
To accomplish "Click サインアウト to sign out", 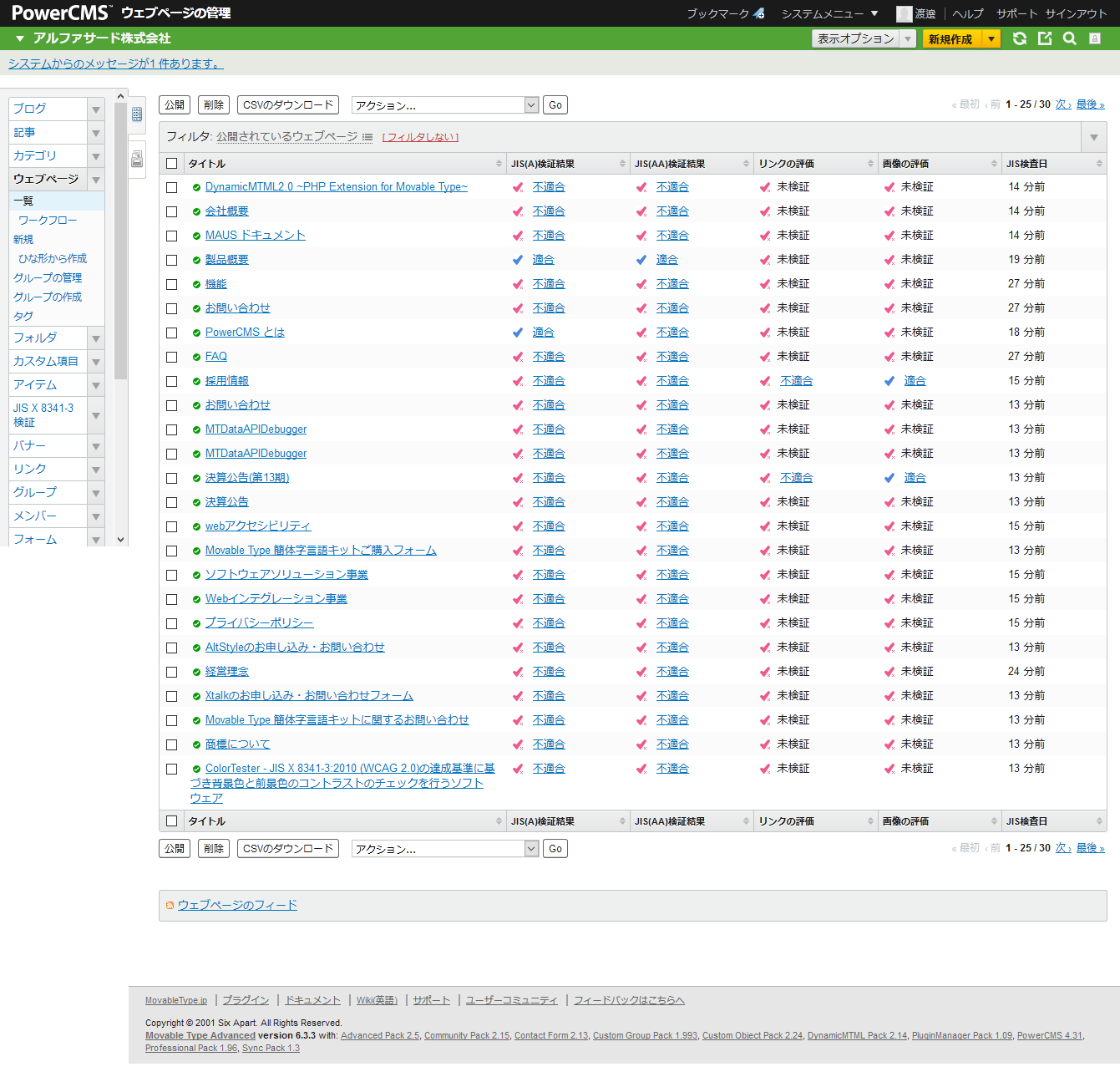I will (x=1076, y=13).
